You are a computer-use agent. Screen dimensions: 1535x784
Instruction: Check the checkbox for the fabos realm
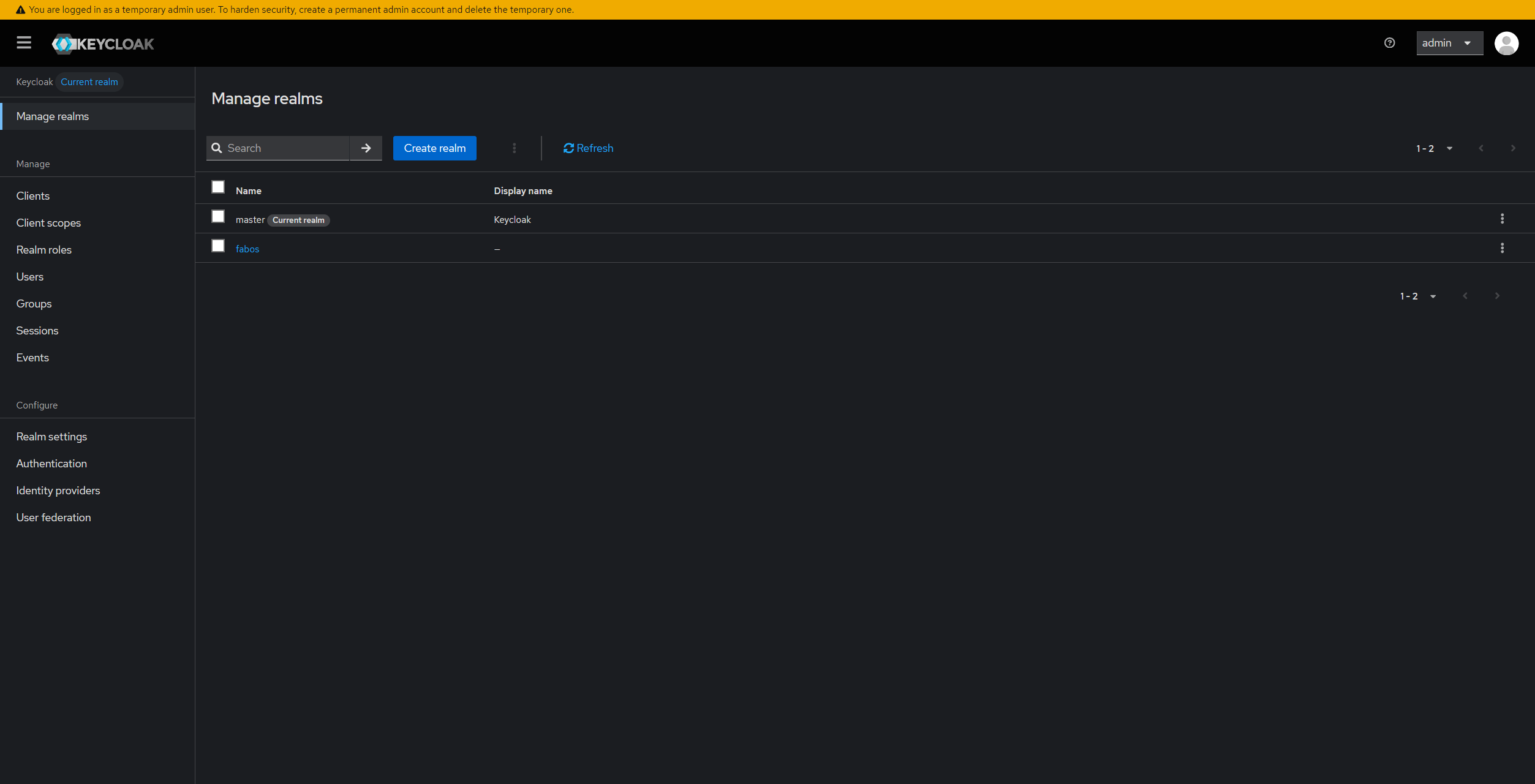(218, 246)
